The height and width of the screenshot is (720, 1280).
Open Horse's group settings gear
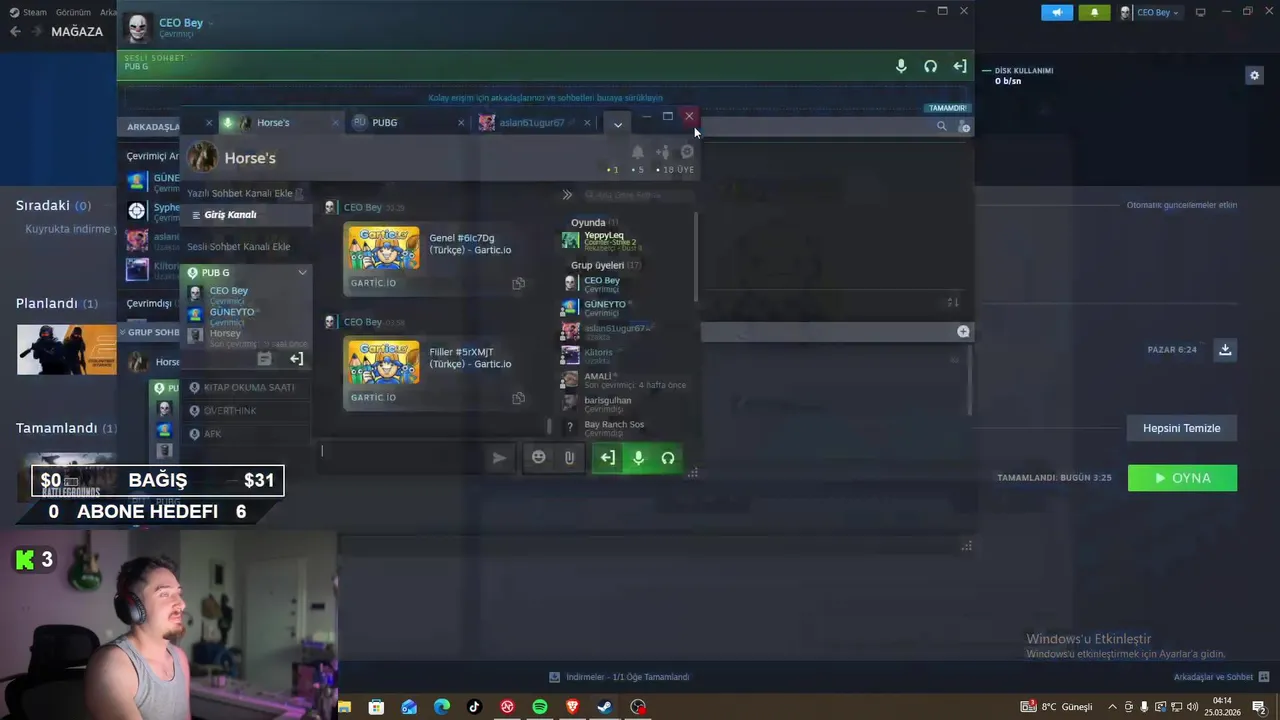click(687, 152)
